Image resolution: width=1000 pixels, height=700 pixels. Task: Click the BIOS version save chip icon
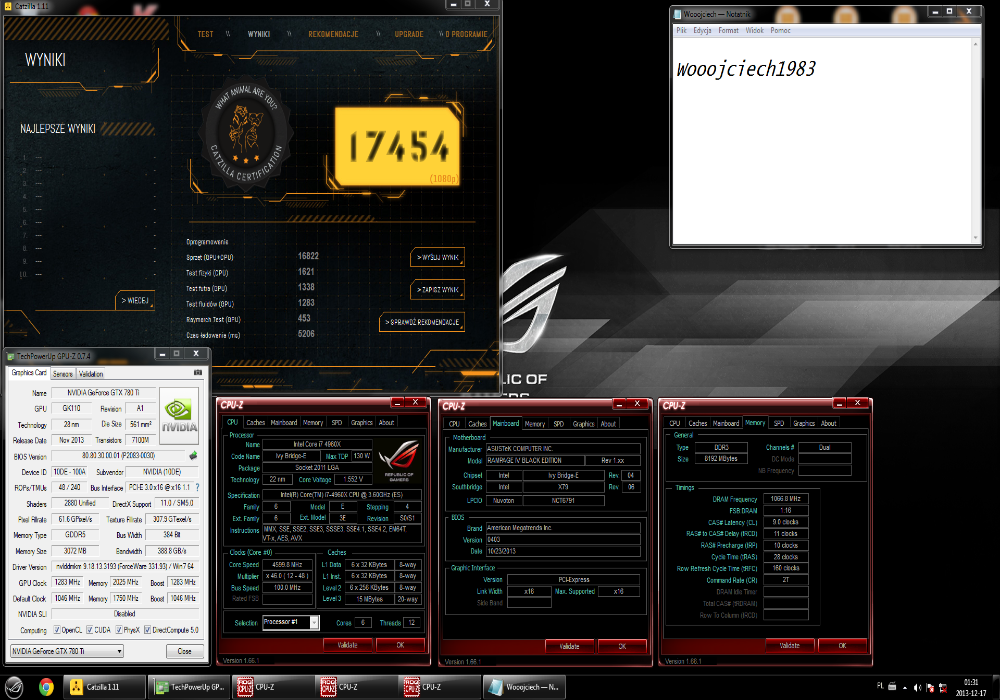[193, 455]
